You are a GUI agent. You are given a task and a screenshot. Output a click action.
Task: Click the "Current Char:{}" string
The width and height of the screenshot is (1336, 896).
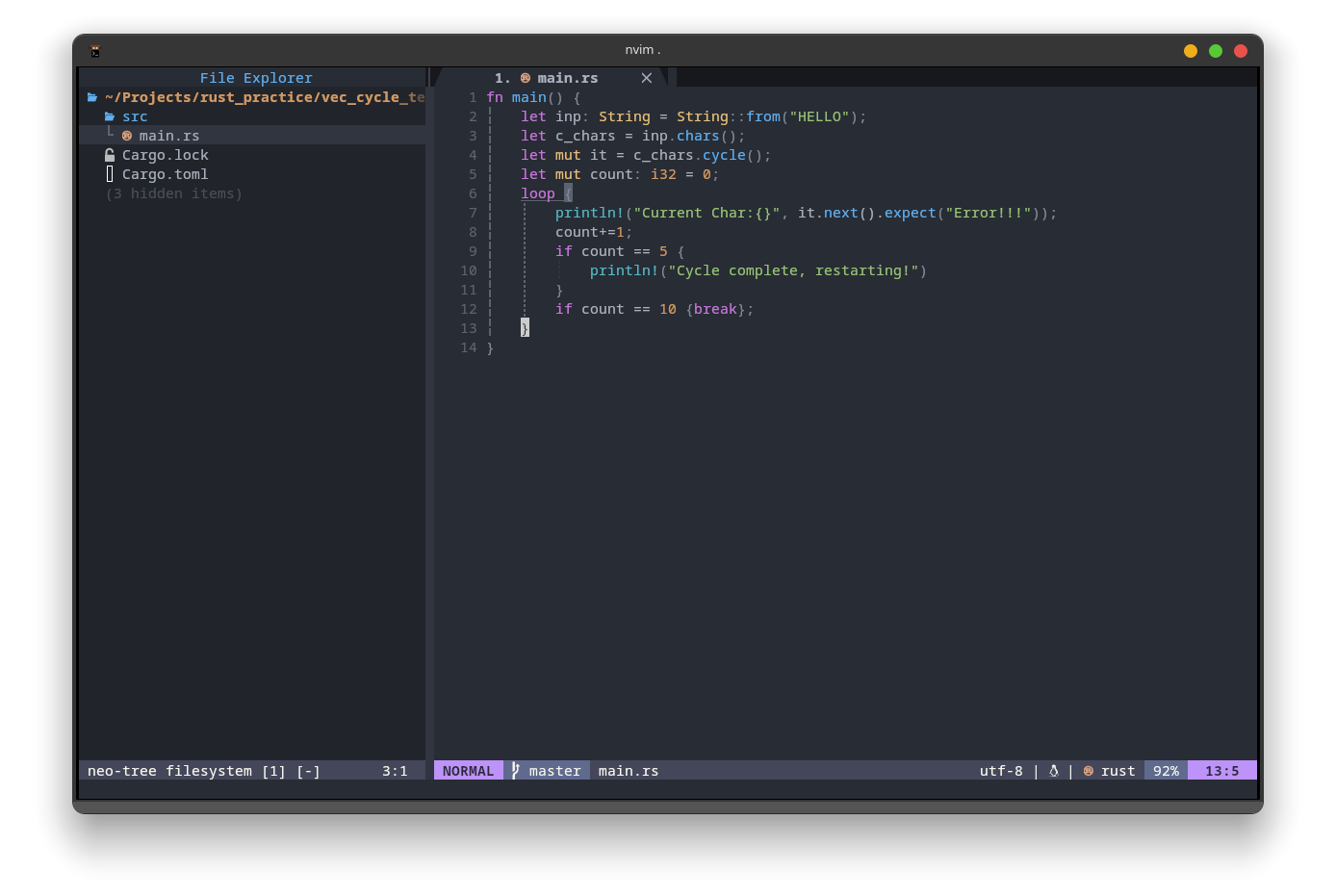click(x=707, y=213)
